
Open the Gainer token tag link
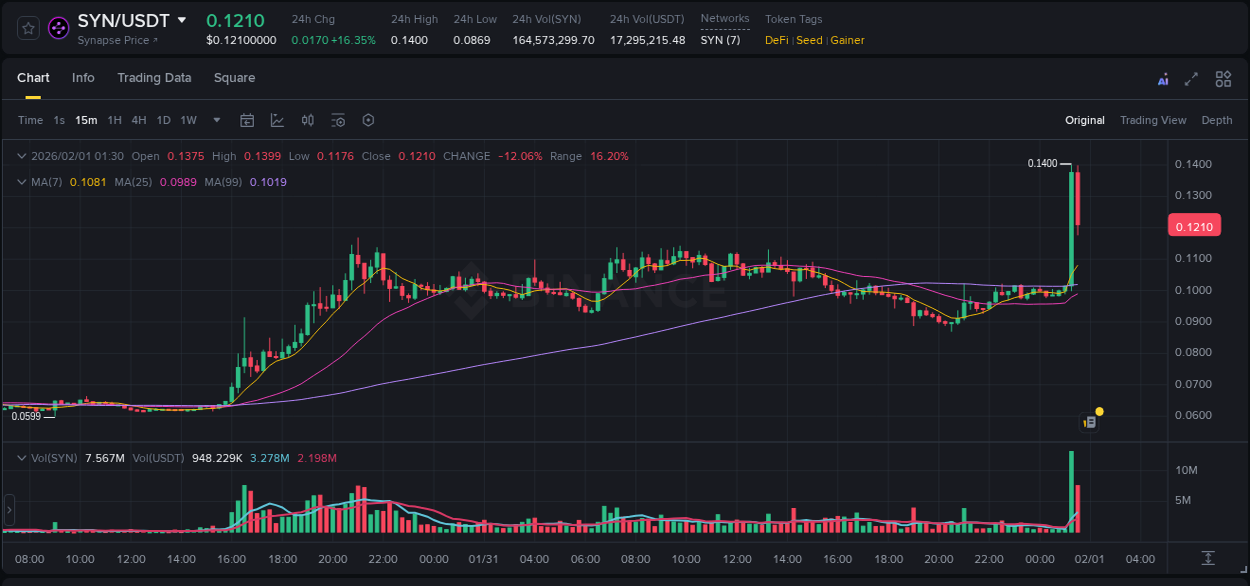coord(847,40)
